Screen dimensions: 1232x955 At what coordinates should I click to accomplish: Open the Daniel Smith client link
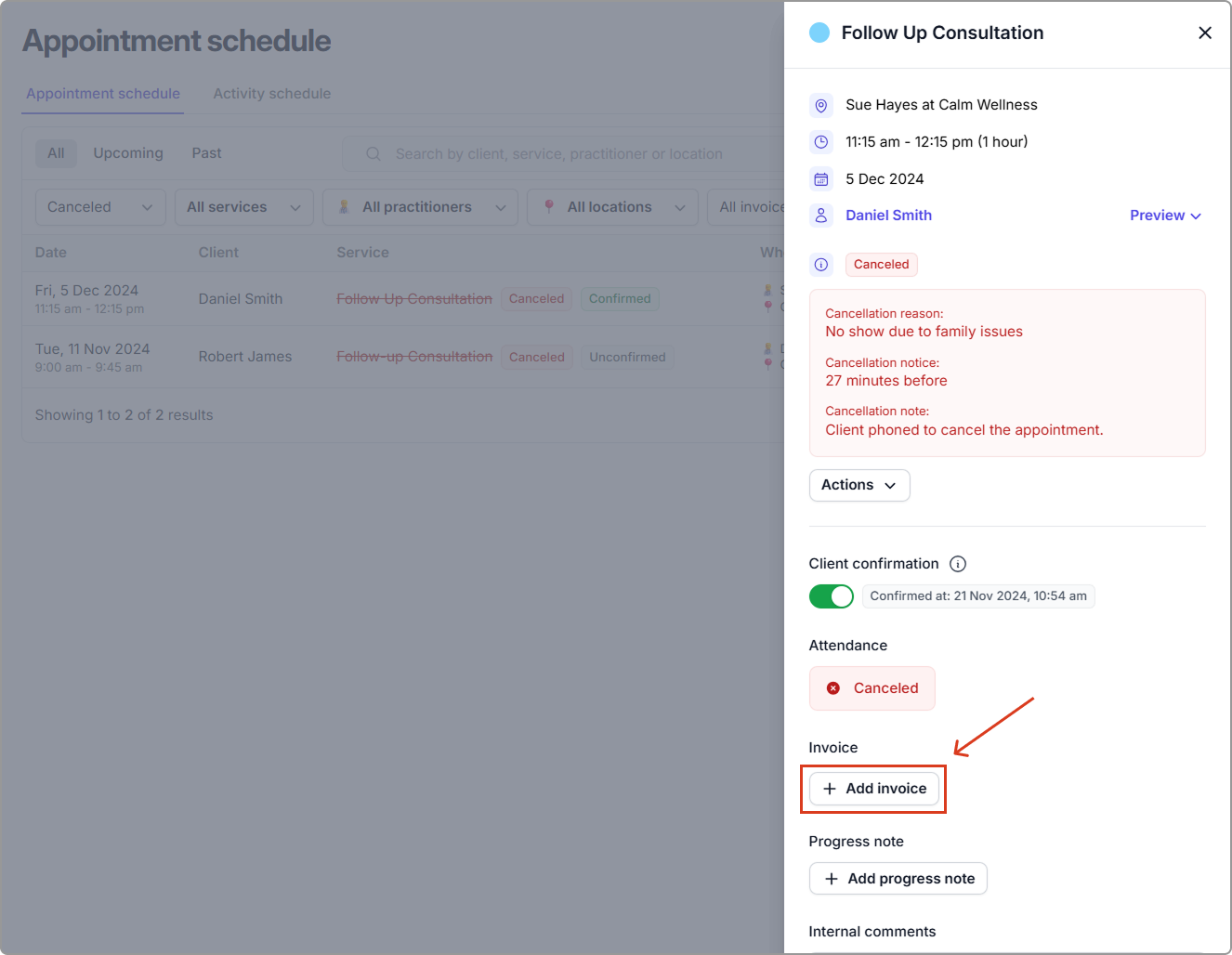888,216
